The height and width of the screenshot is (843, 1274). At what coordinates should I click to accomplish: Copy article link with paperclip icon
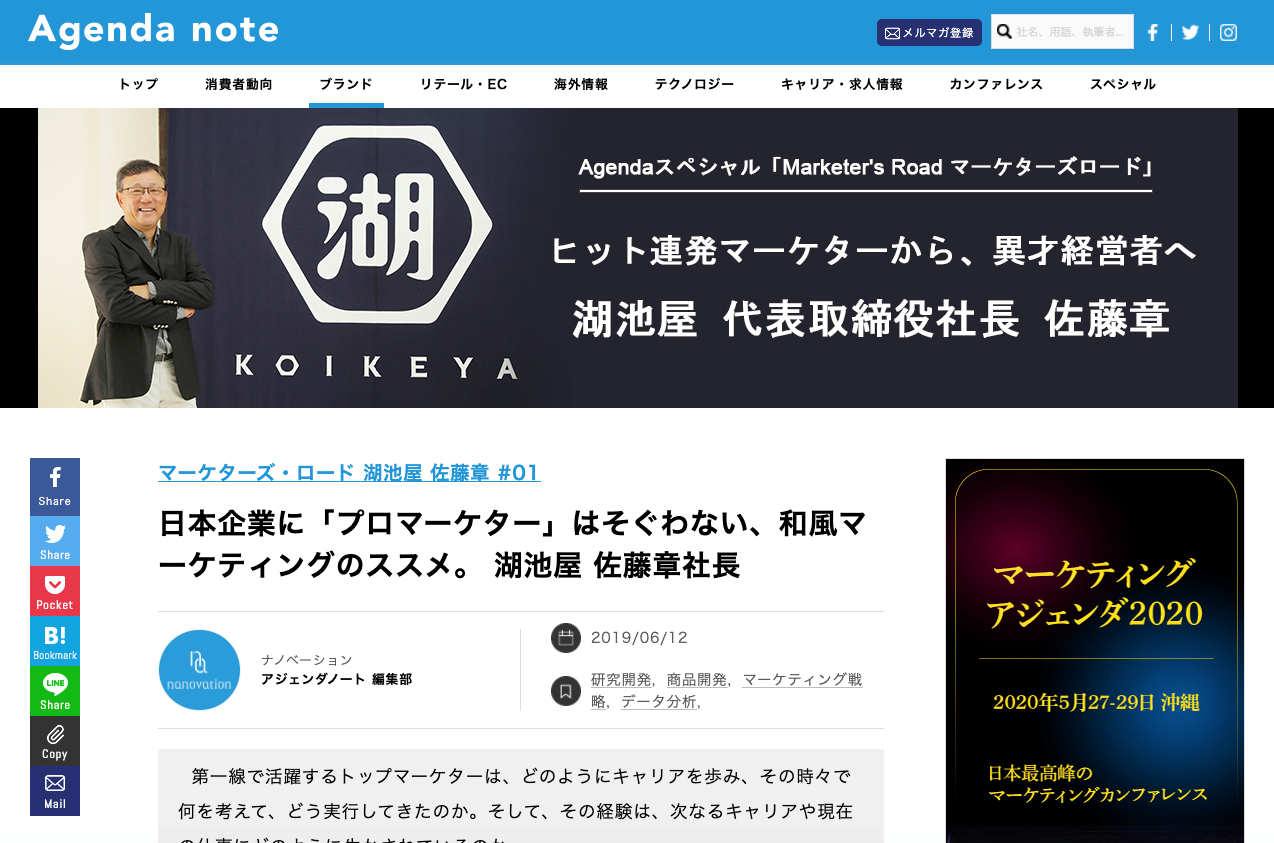pos(55,741)
